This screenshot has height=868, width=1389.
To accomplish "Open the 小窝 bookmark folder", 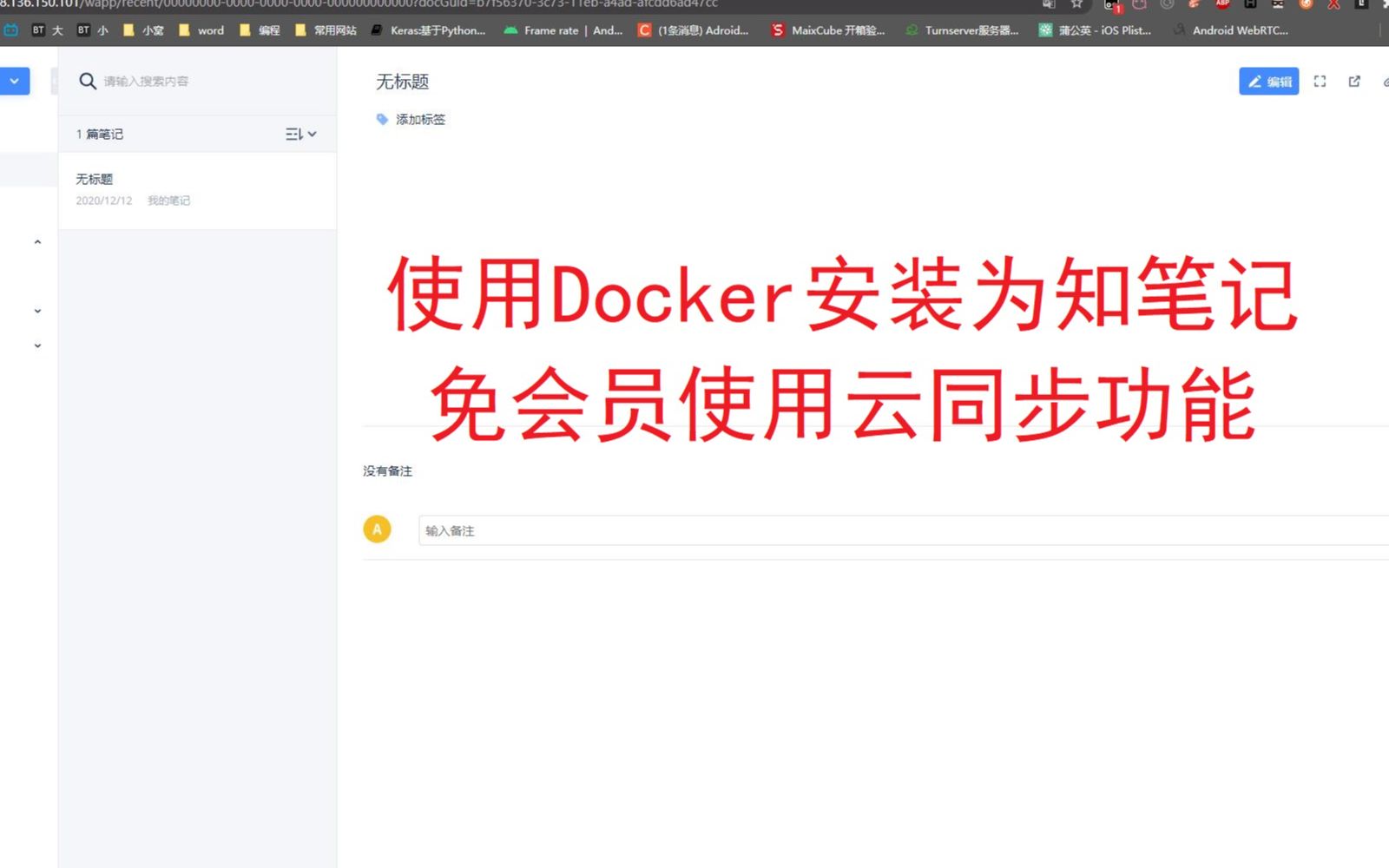I will click(x=143, y=30).
